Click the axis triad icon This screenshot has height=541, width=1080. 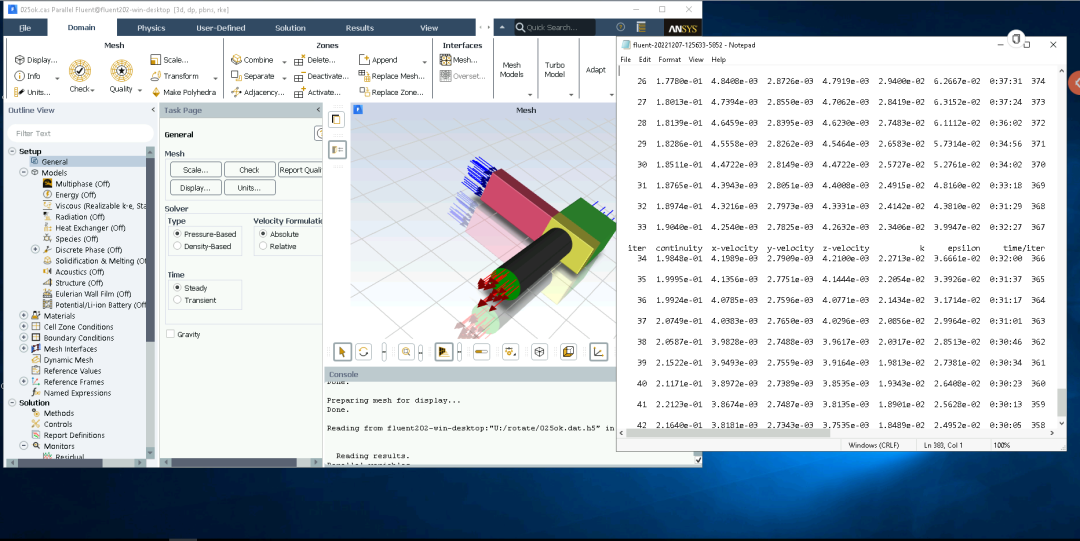tap(599, 351)
